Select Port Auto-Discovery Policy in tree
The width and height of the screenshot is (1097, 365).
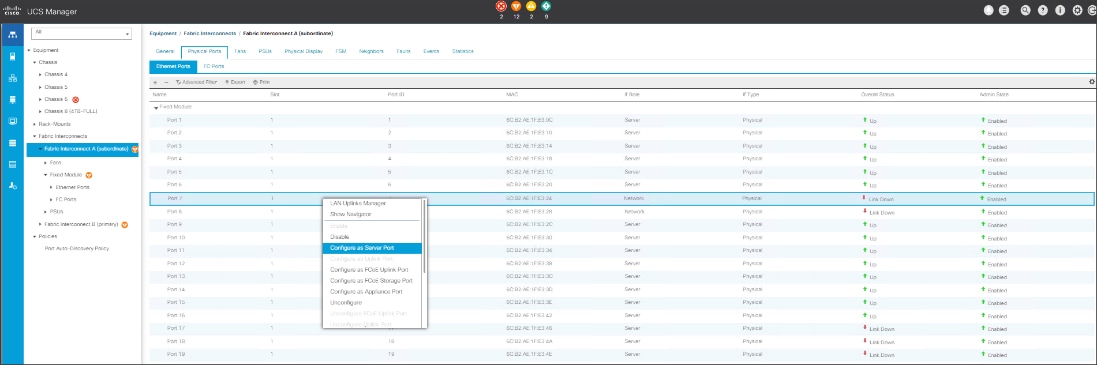pos(77,248)
